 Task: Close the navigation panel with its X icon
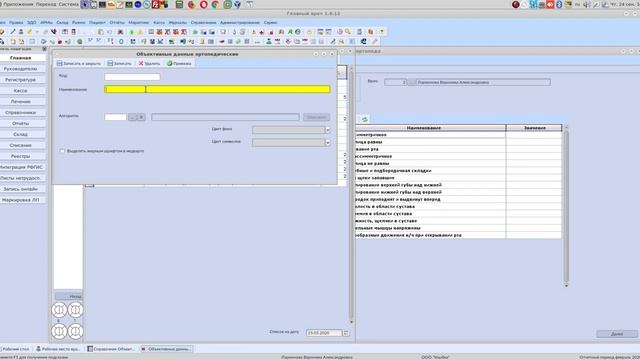pyautogui.click(x=44, y=49)
